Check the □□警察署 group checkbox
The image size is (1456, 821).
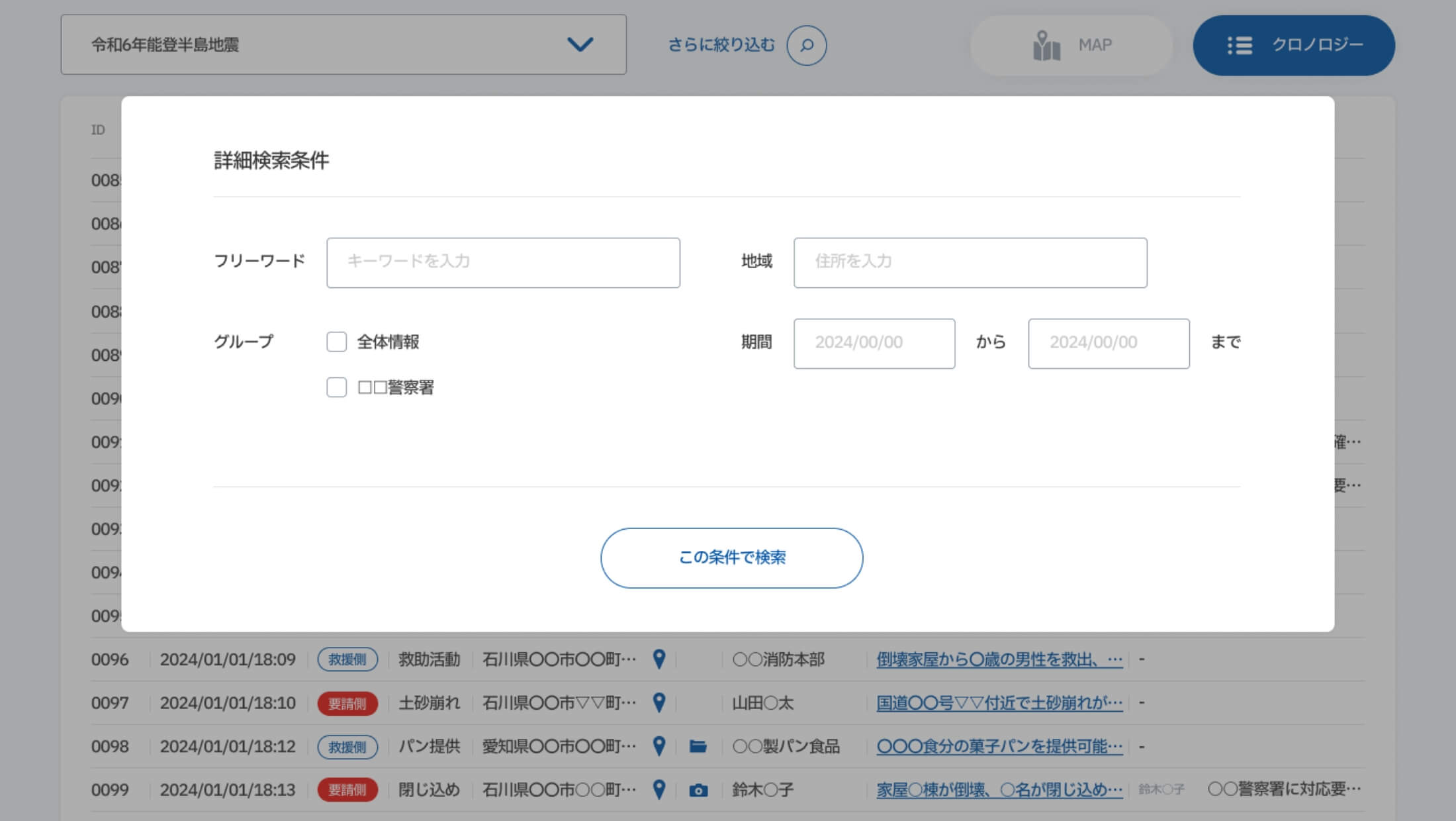point(336,387)
